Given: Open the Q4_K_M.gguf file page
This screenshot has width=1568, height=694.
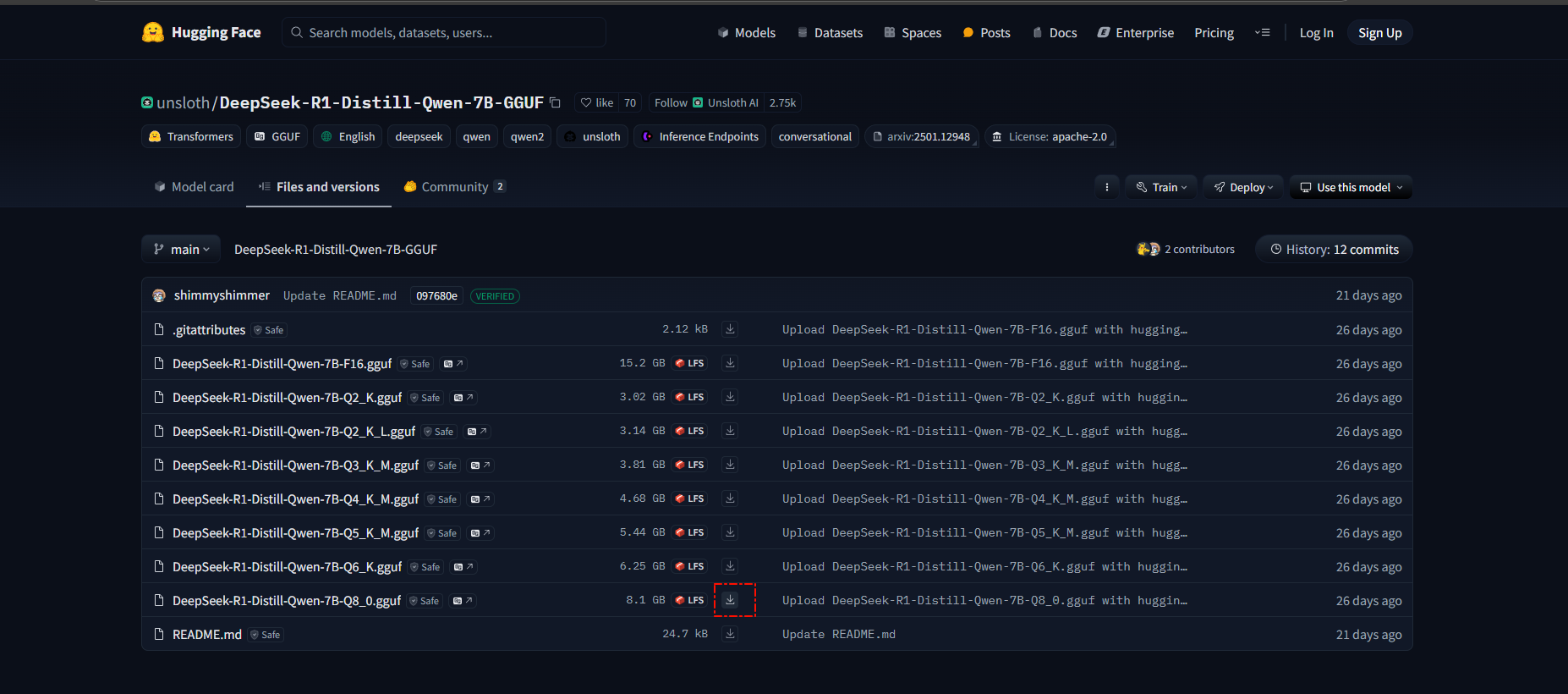Looking at the screenshot, I should tap(295, 498).
